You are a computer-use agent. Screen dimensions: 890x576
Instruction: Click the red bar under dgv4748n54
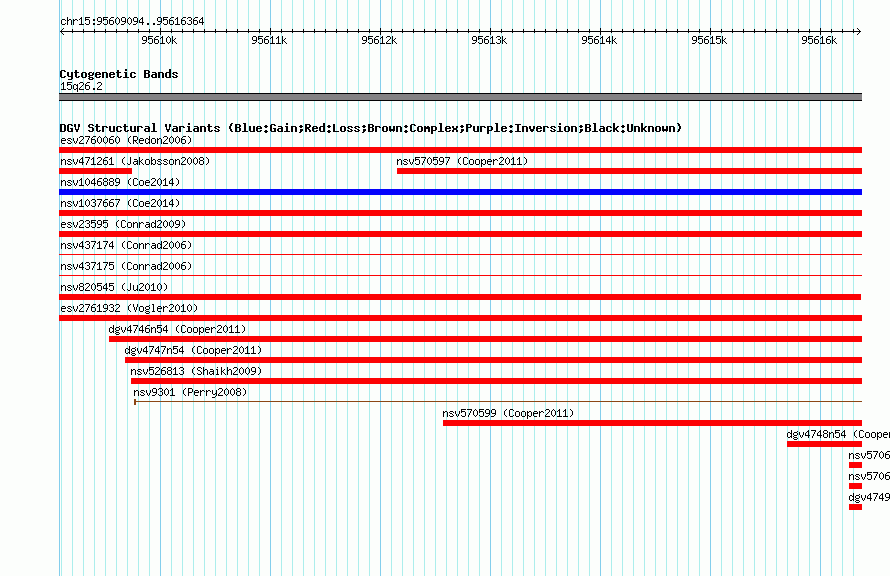[x=824, y=444]
